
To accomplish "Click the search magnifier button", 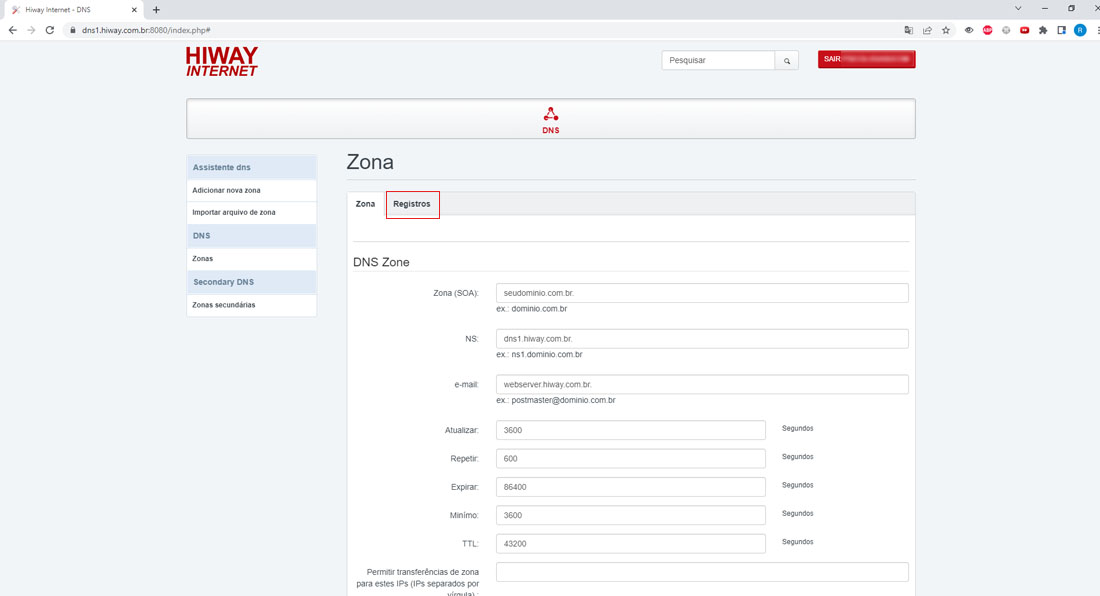I will pyautogui.click(x=787, y=61).
